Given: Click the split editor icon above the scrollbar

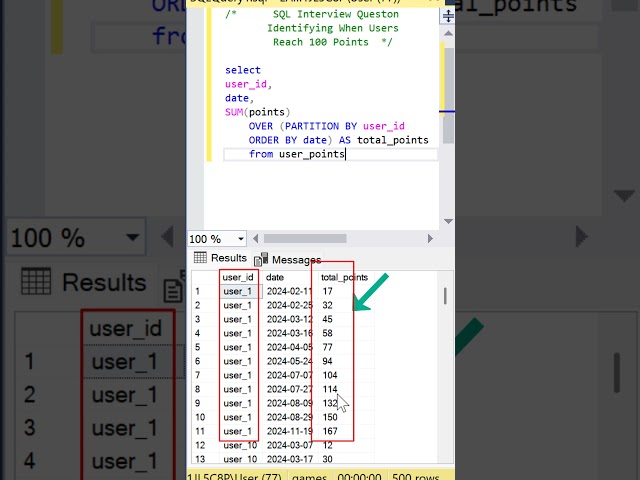Looking at the screenshot, I should (448, 16).
